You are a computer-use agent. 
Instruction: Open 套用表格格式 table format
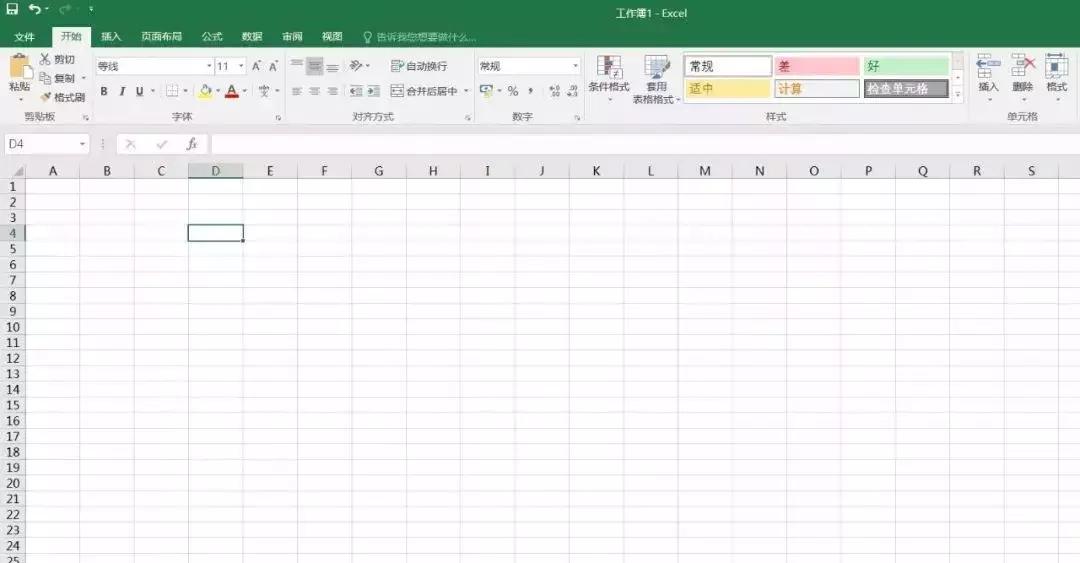pyautogui.click(x=656, y=79)
